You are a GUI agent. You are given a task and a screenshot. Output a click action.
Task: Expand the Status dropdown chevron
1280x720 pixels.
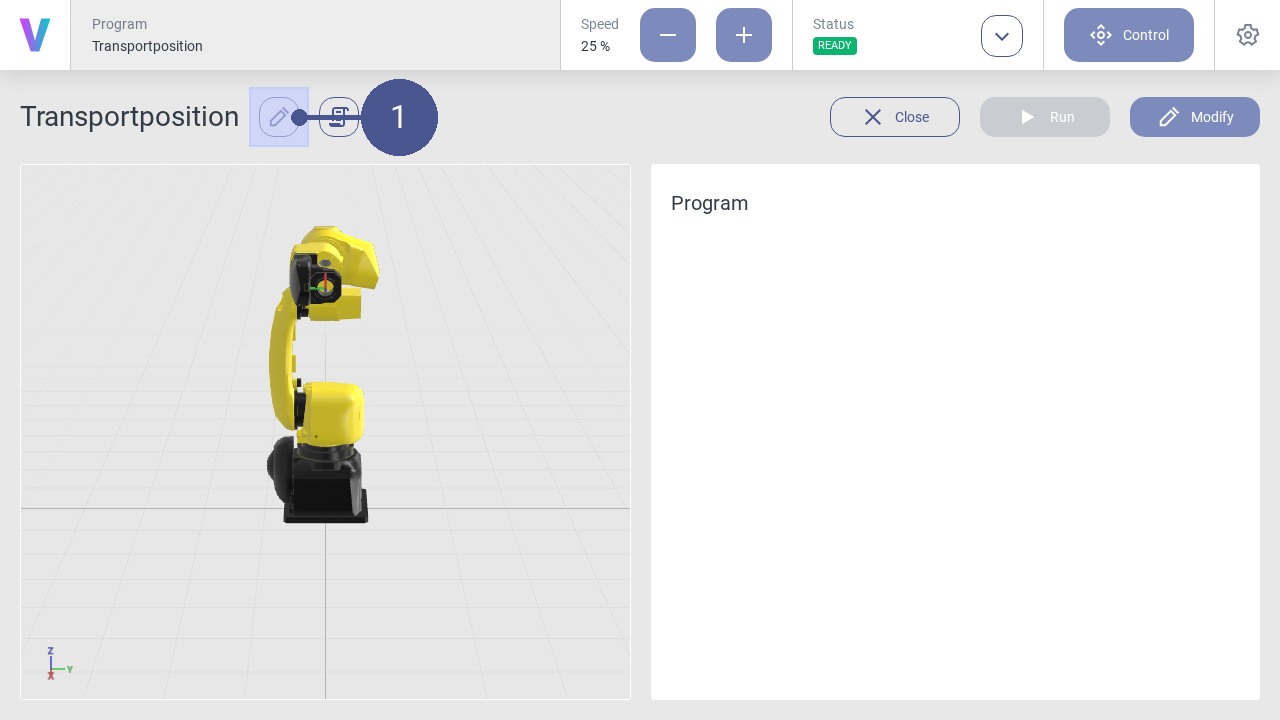coord(1002,36)
